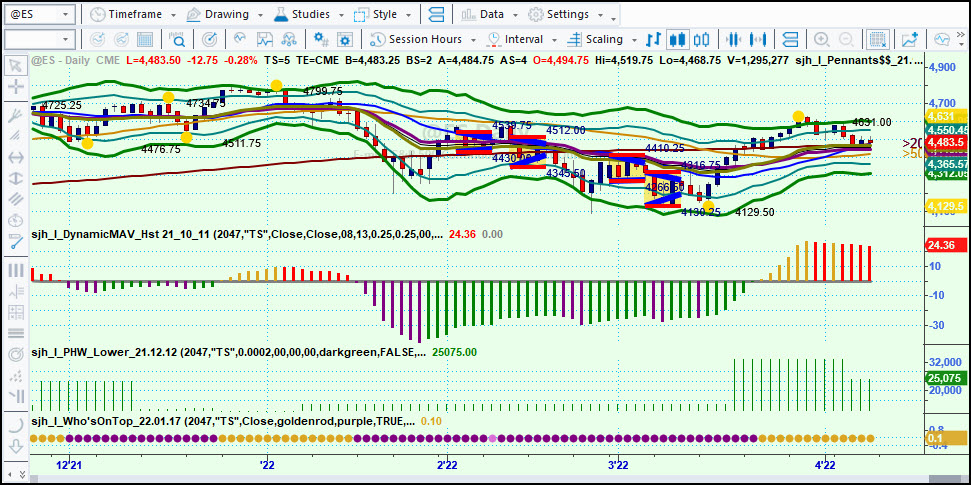Click the expand bar spacing icon

coord(757,40)
